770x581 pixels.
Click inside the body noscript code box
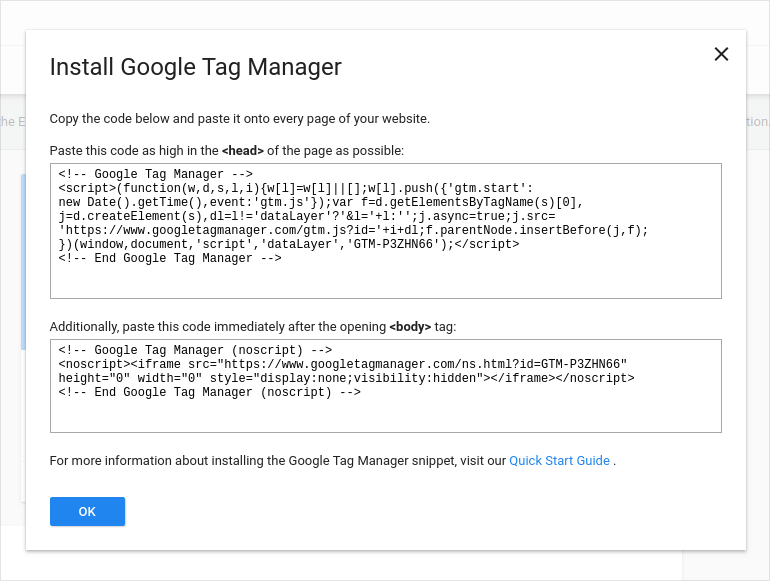[x=385, y=414]
